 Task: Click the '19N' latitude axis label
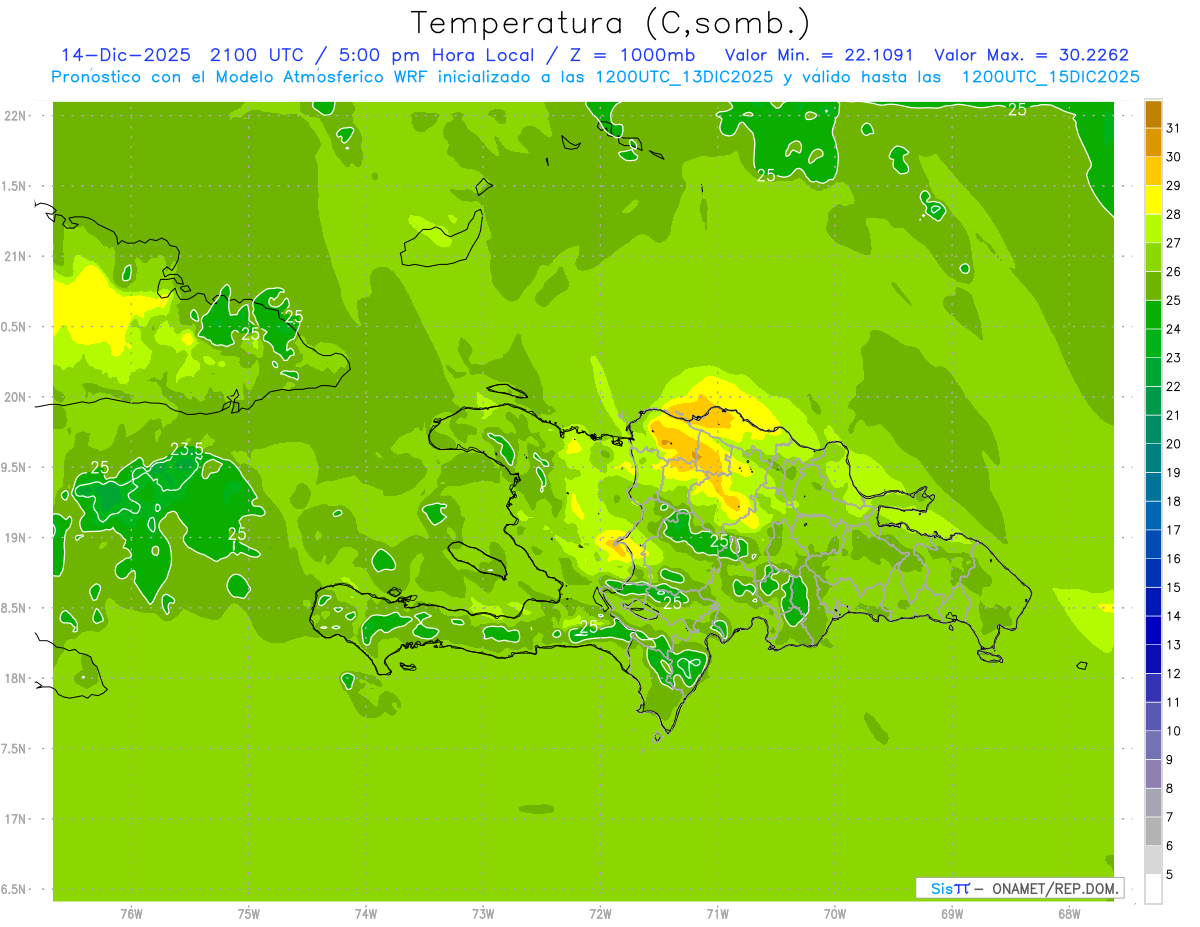(15, 537)
